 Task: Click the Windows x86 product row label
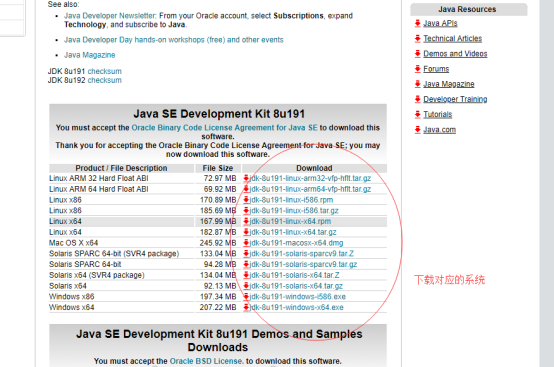click(72, 297)
